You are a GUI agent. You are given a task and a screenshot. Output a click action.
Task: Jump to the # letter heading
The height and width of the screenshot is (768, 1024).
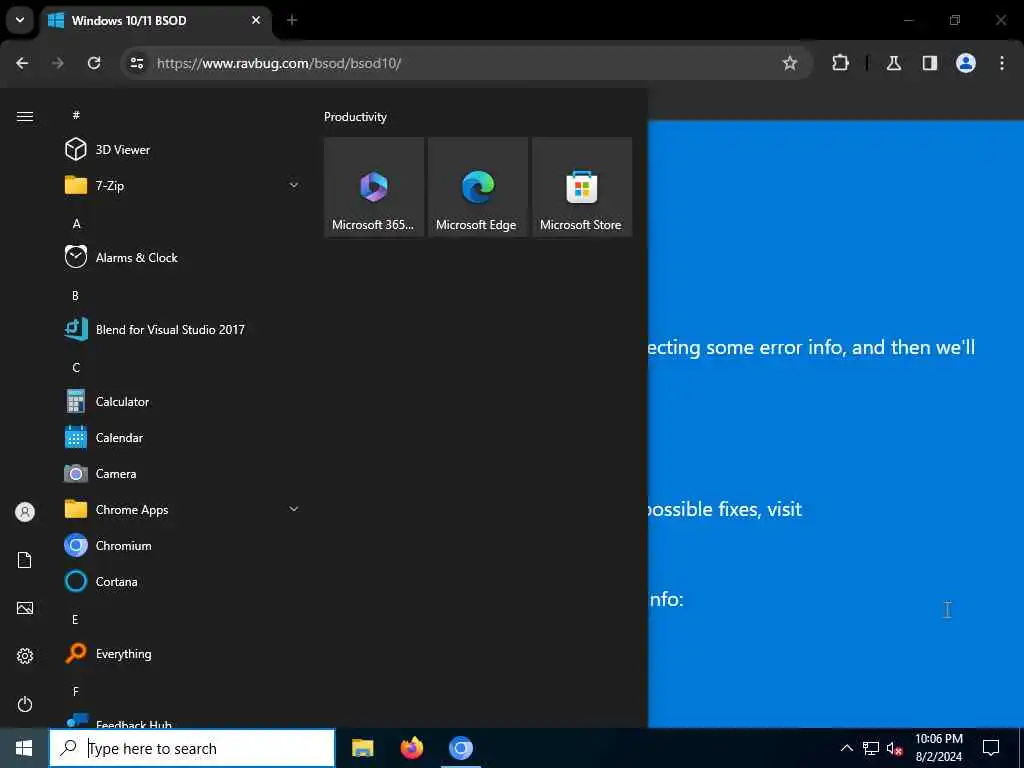[76, 115]
